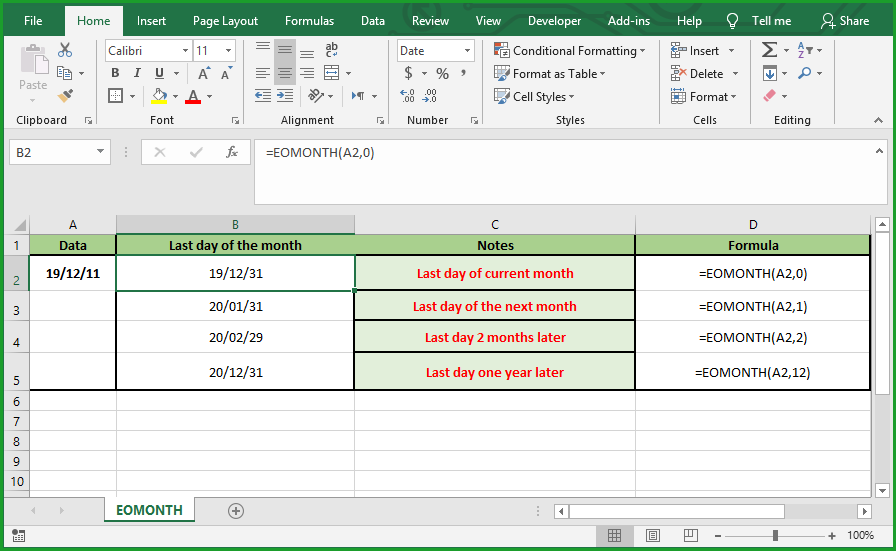
Task: Switch to the Page Layout tab
Action: 225,20
